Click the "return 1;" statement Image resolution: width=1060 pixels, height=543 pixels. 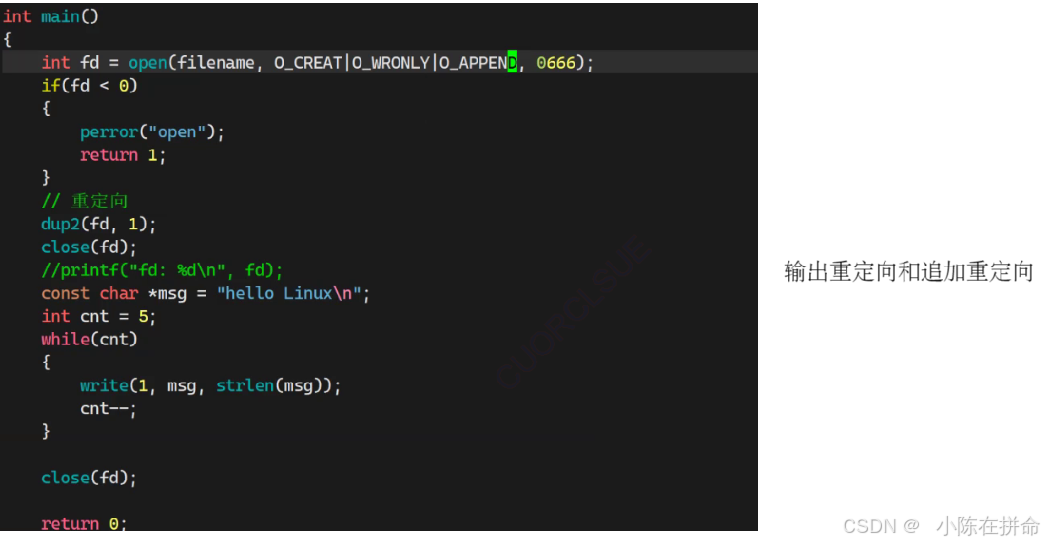(x=123, y=155)
